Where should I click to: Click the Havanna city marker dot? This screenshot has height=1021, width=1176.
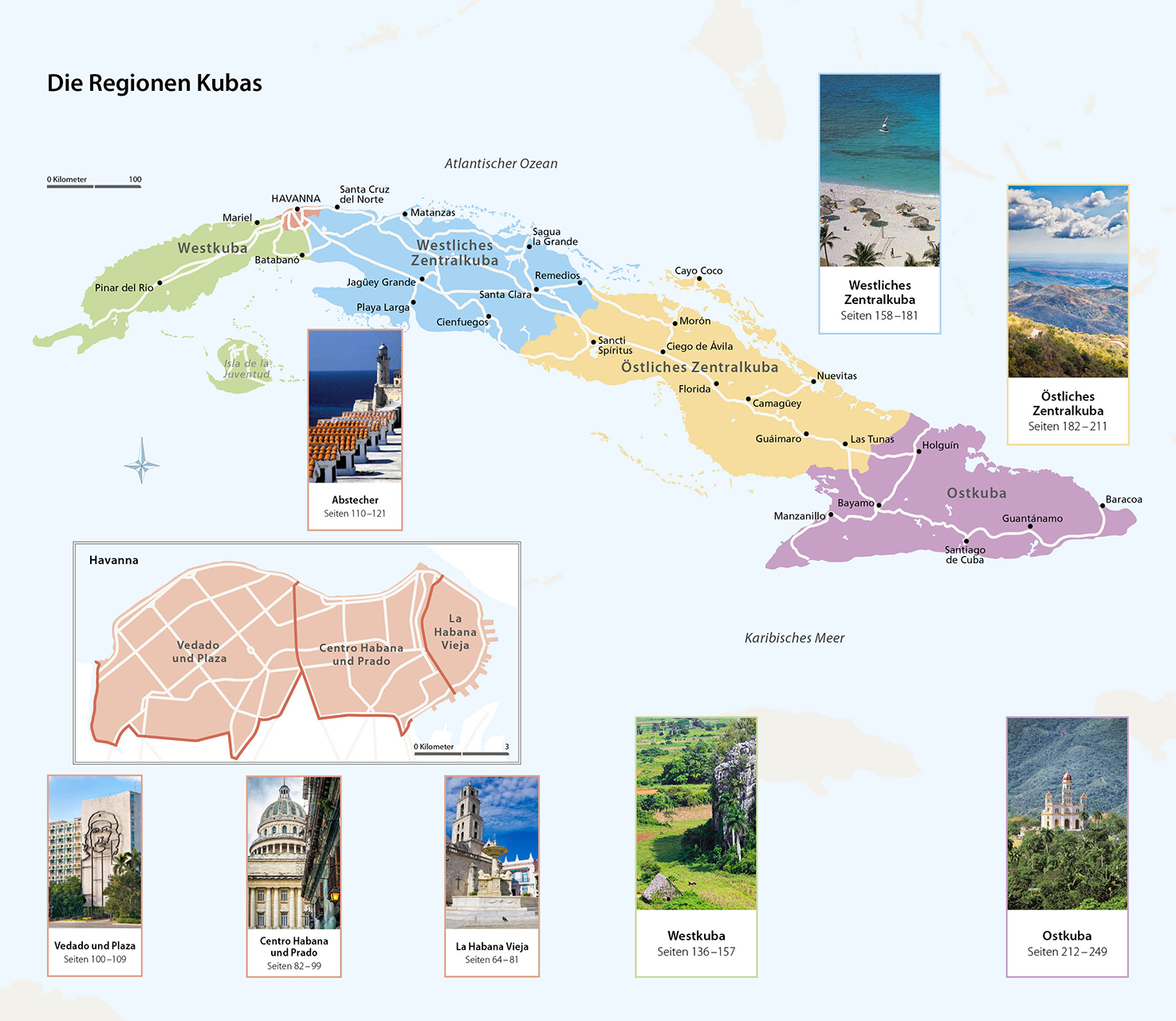coord(297,209)
